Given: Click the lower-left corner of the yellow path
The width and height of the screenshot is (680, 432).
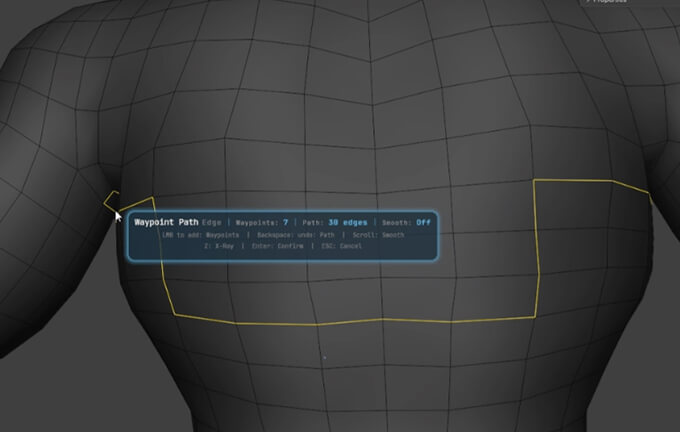Looking at the screenshot, I should coord(176,313).
